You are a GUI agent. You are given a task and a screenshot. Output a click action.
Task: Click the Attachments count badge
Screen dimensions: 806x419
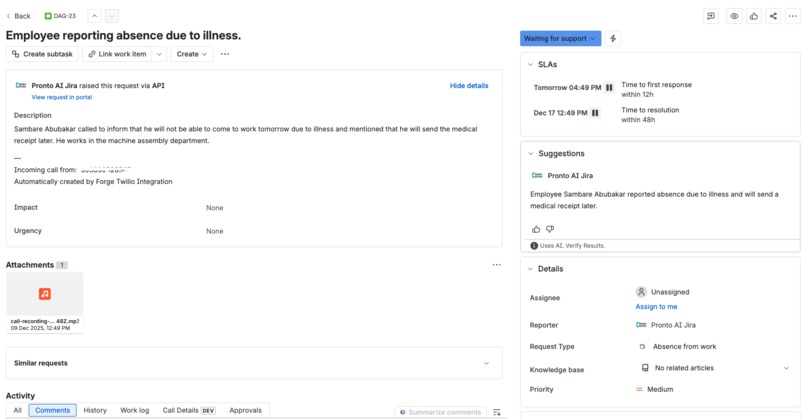point(62,265)
